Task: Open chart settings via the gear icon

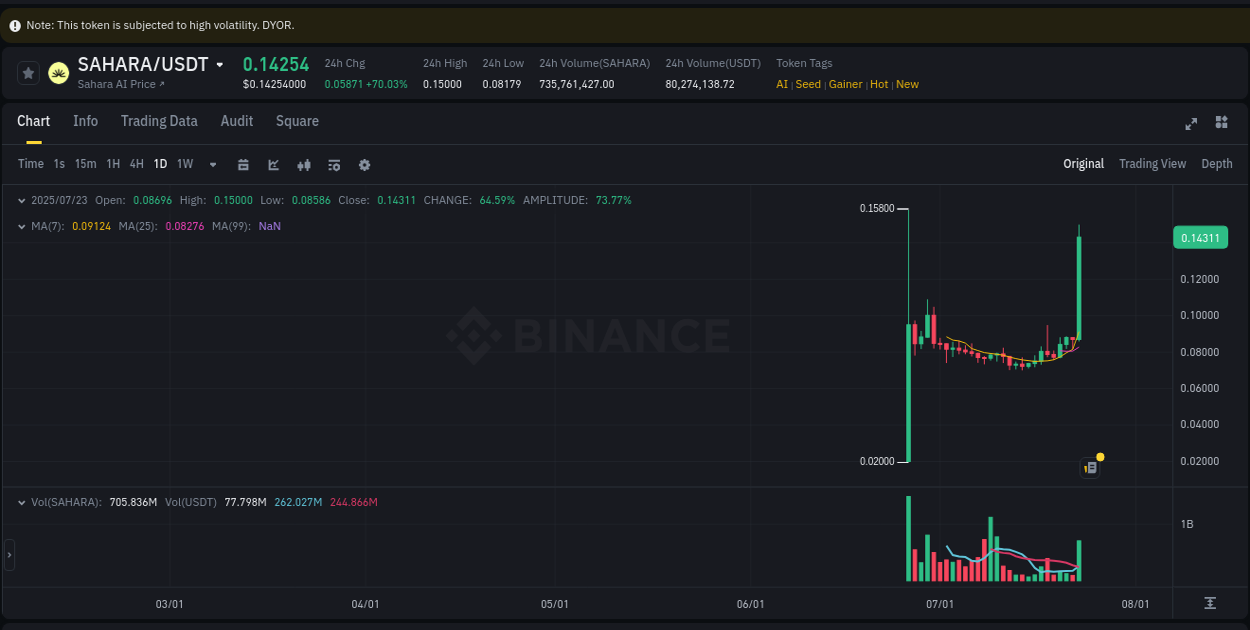Action: (x=364, y=164)
